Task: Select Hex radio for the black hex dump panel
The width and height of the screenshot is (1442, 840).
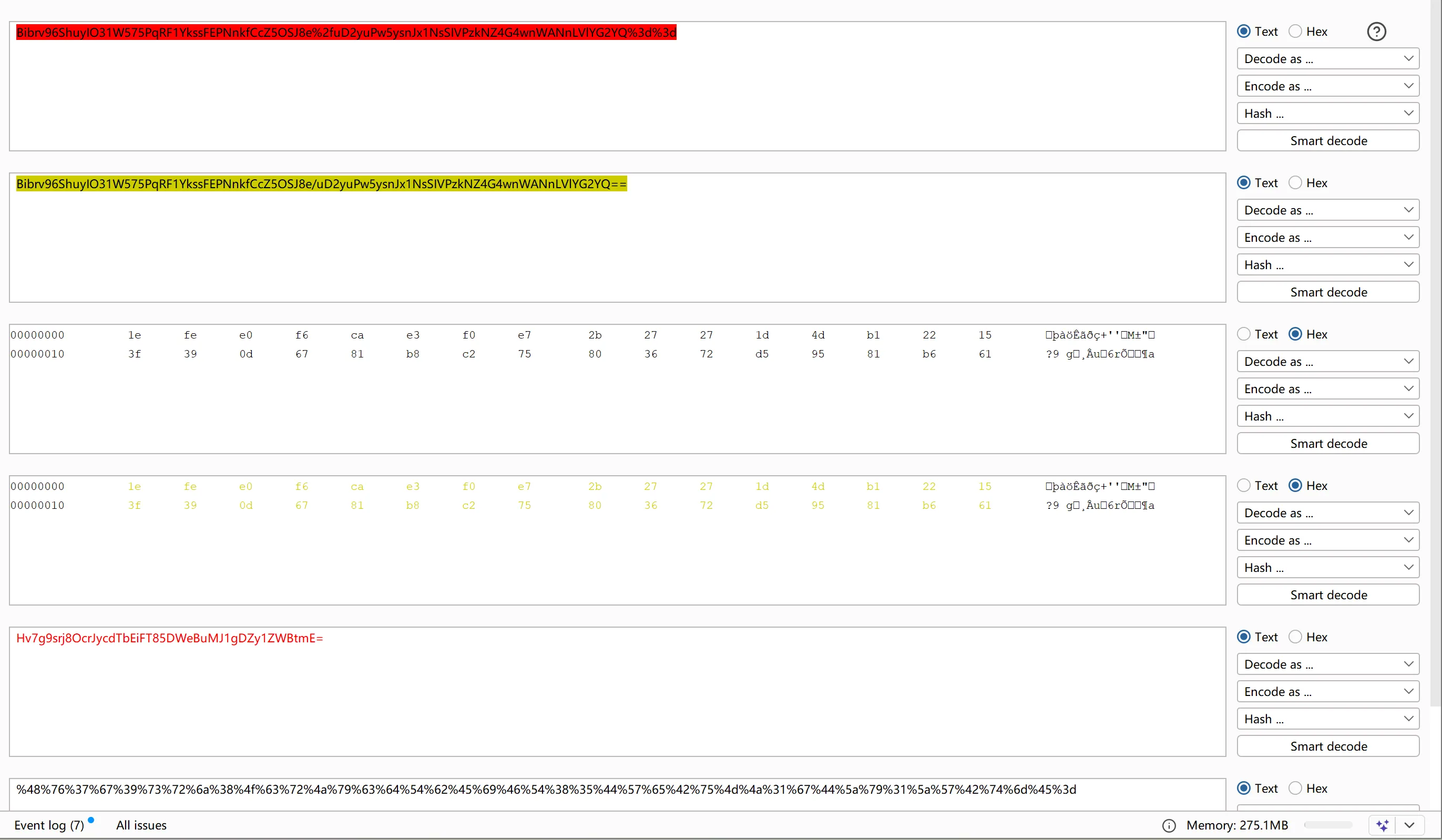Action: point(1308,334)
